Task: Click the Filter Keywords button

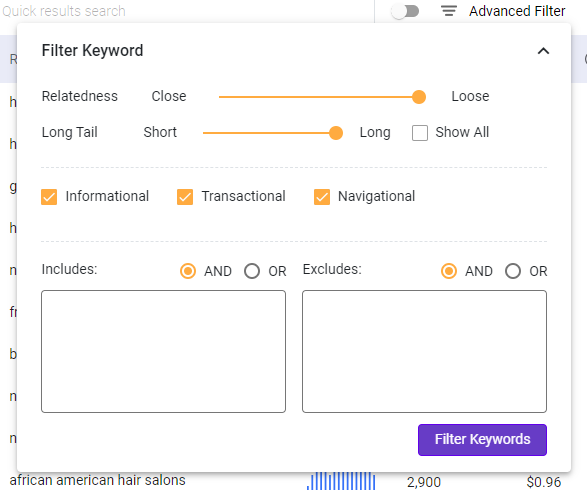Action: [x=482, y=440]
